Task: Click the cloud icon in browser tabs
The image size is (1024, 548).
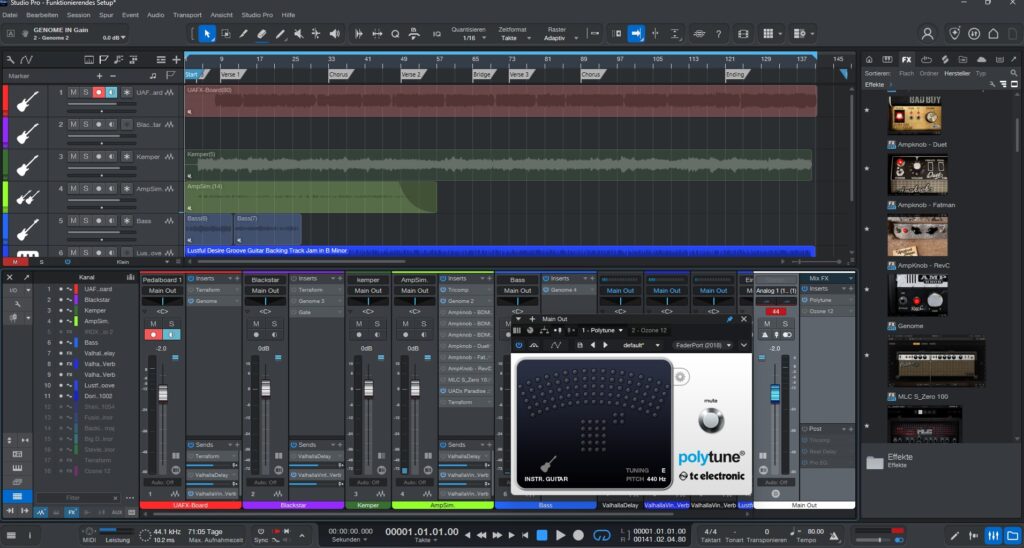Action: [982, 59]
